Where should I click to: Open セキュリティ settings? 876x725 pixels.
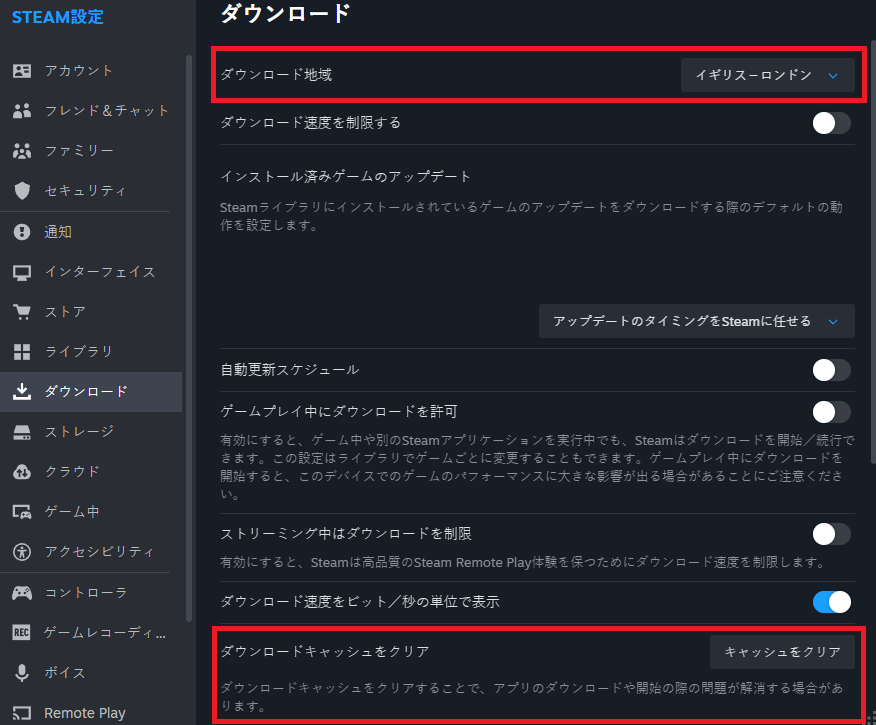pos(85,190)
